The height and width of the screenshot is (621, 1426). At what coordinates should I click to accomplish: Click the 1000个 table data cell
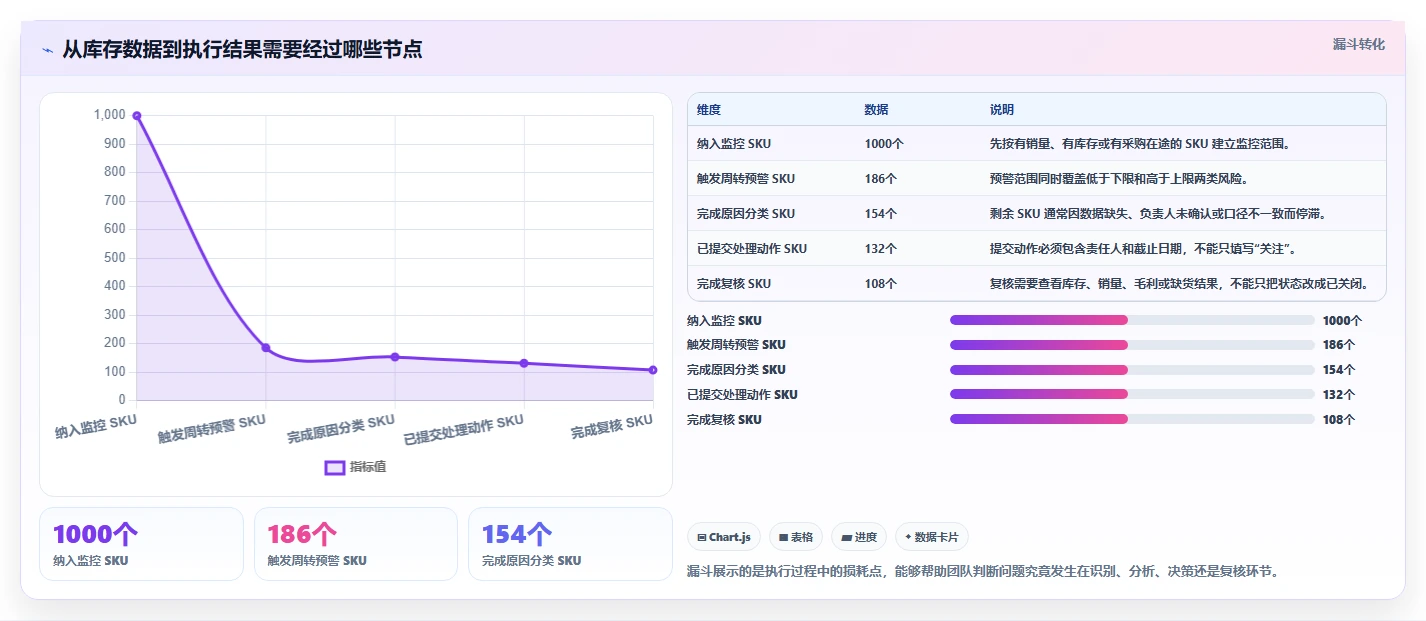(x=884, y=144)
